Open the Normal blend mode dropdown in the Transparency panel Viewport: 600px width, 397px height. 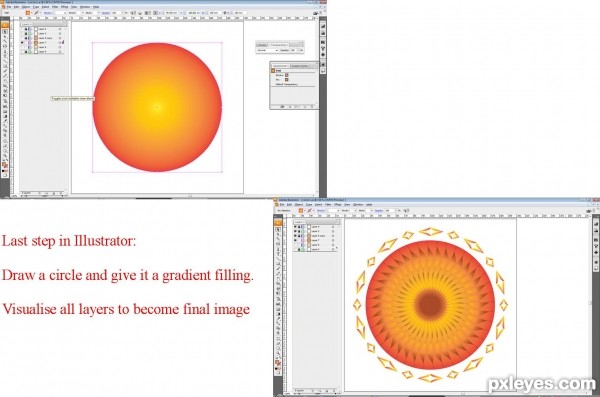point(268,50)
